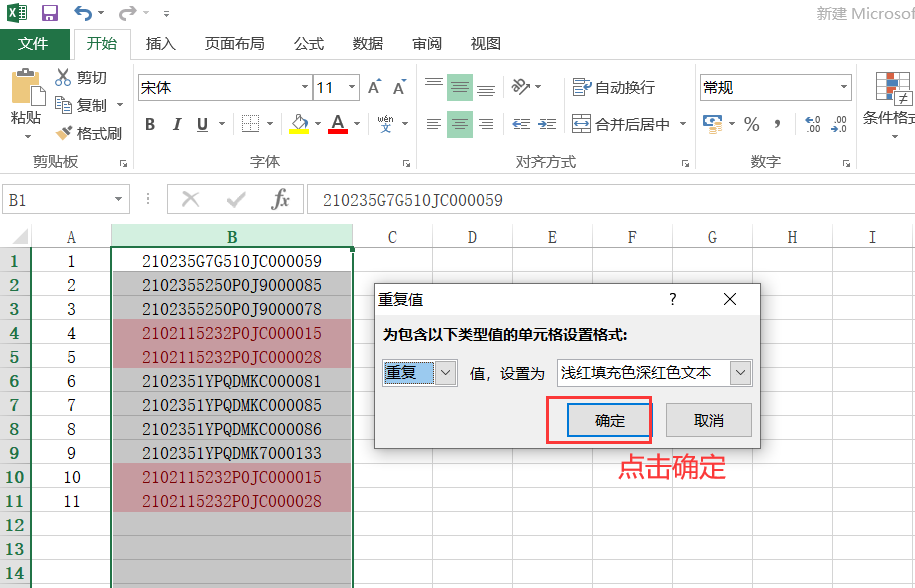The width and height of the screenshot is (915, 588).
Task: Click the ? help button in 重复值 dialog
Action: pos(673,299)
